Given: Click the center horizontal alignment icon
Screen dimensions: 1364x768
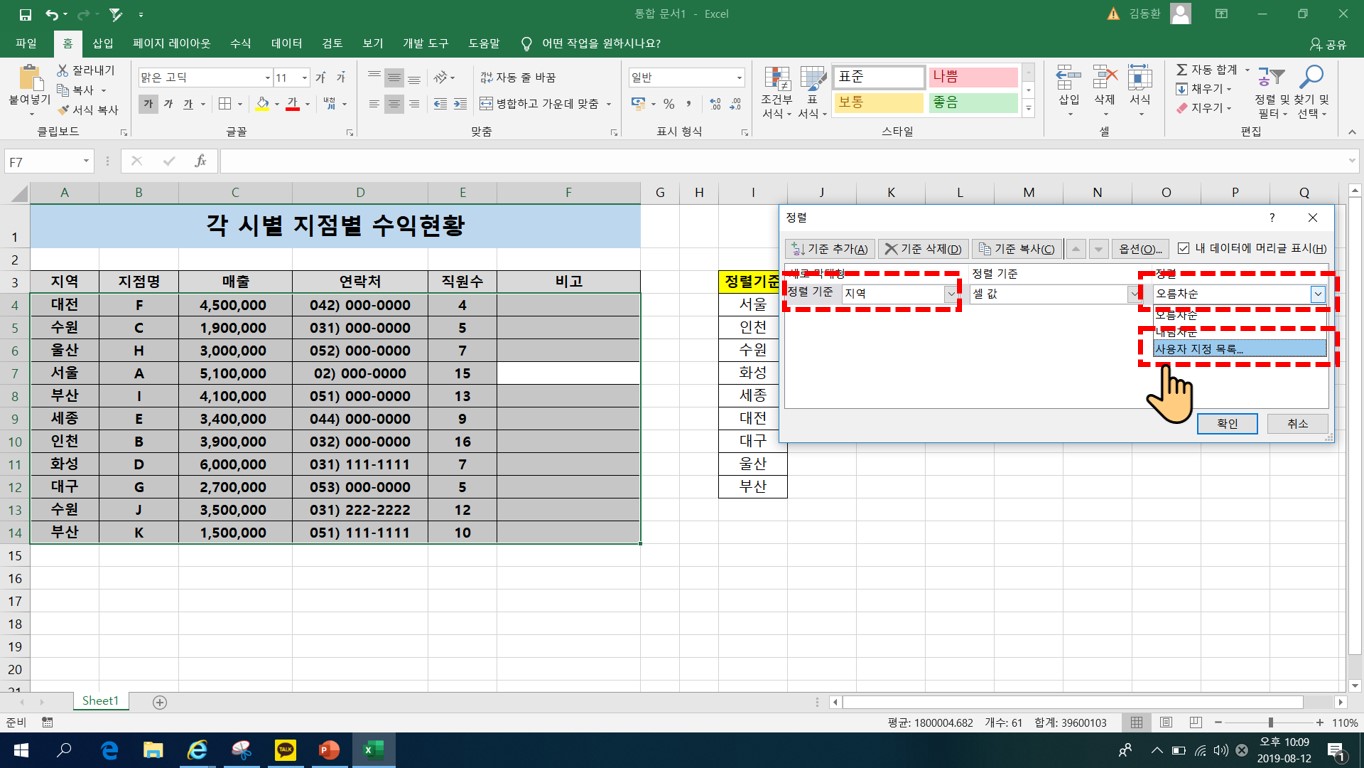Looking at the screenshot, I should (x=394, y=104).
